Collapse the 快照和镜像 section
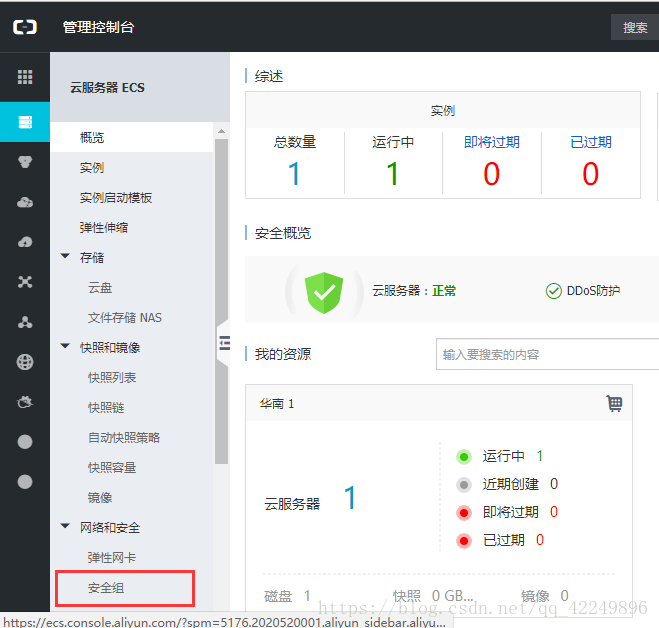 (65, 347)
